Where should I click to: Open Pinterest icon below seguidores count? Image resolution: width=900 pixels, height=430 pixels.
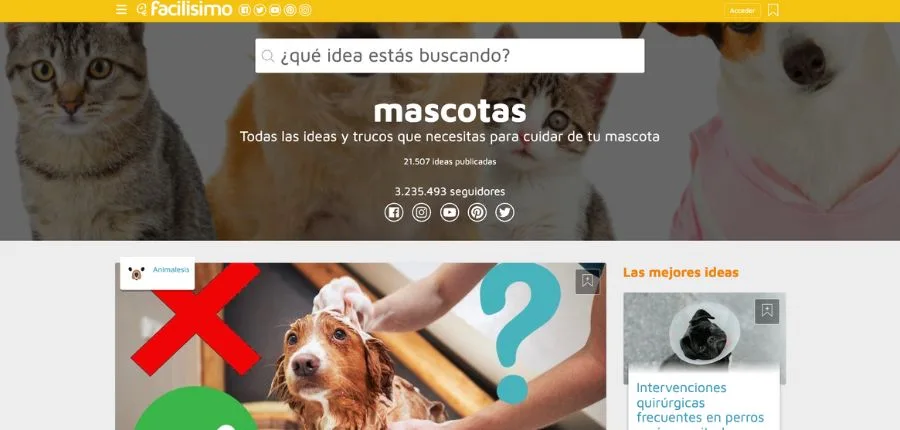tap(477, 212)
